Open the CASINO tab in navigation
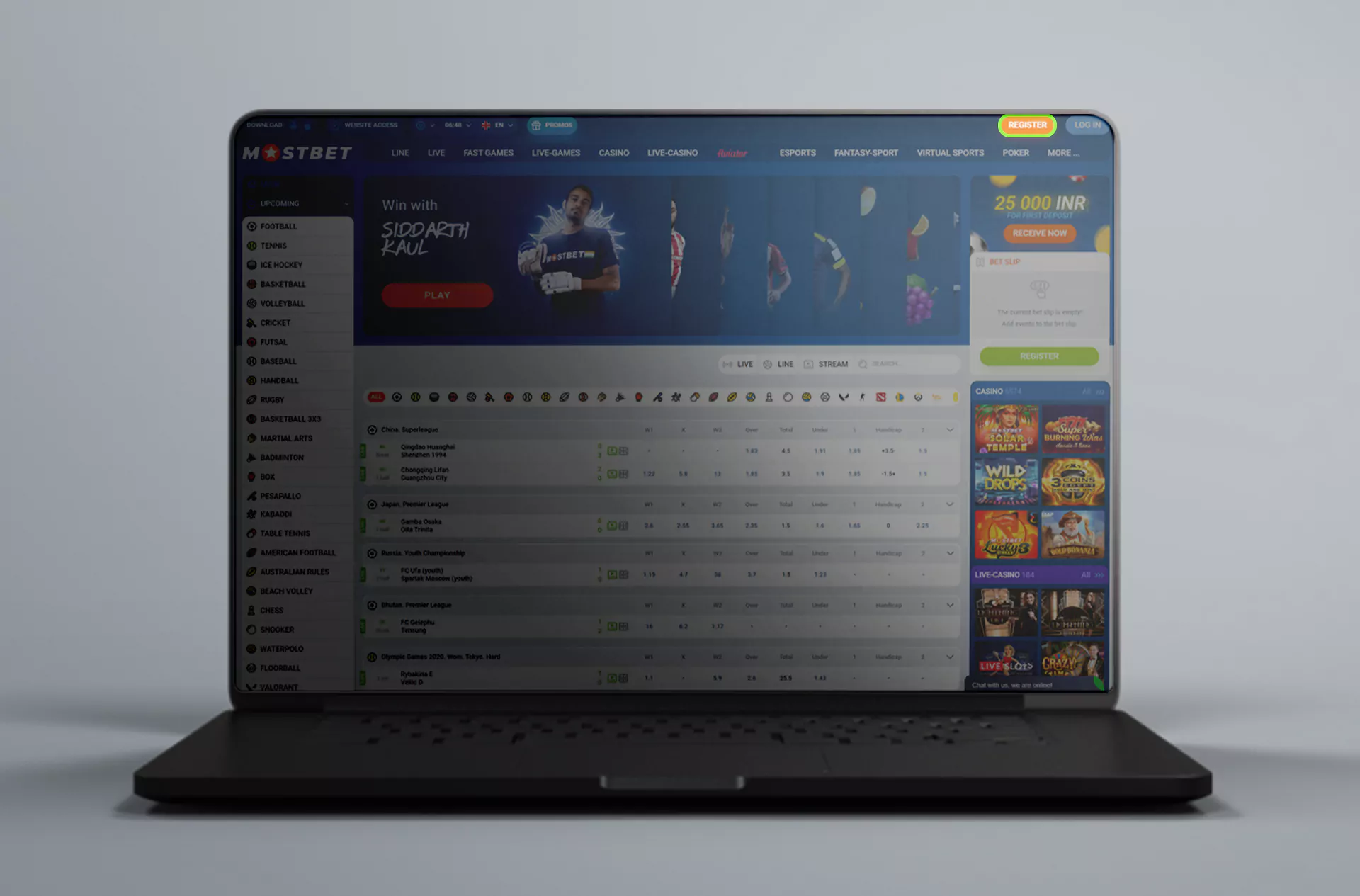1360x896 pixels. (x=611, y=153)
